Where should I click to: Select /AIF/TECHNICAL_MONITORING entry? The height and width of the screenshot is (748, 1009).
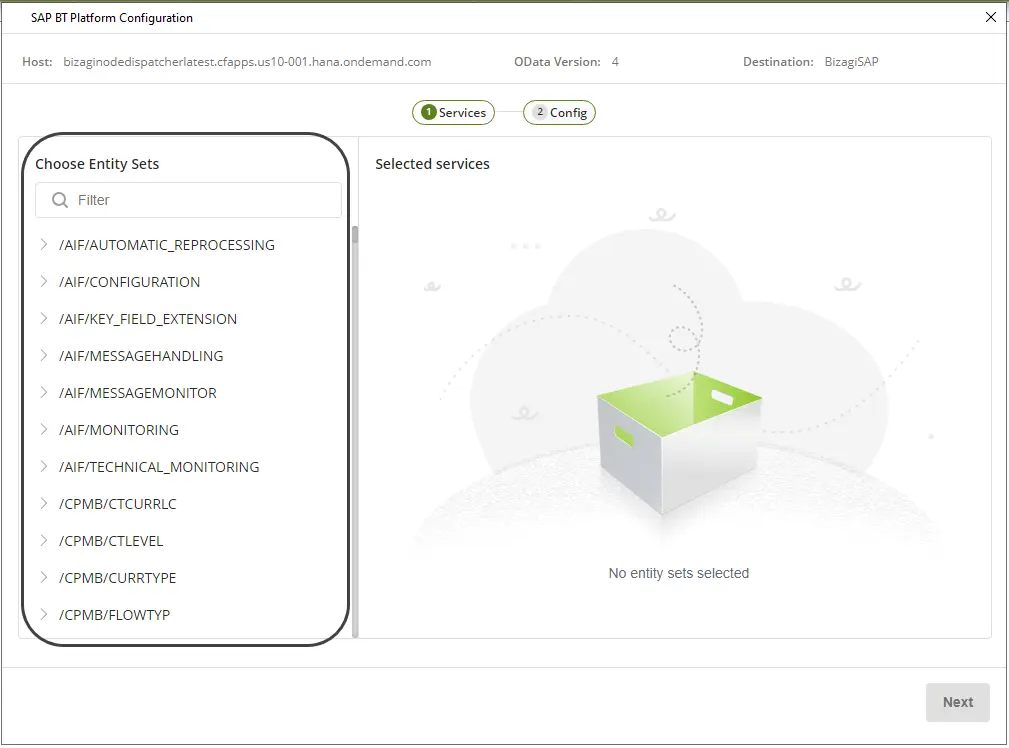tap(159, 467)
